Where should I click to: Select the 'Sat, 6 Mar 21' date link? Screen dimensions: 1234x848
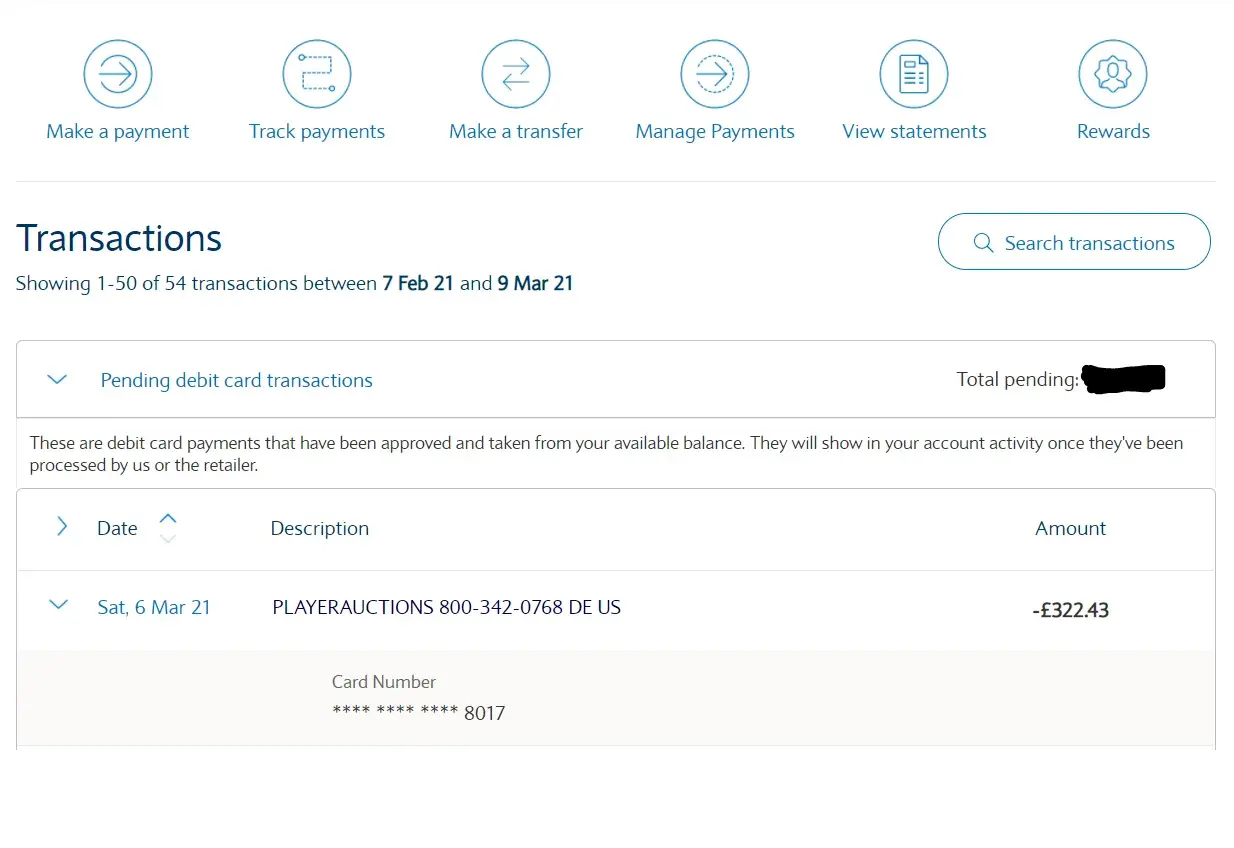[154, 607]
